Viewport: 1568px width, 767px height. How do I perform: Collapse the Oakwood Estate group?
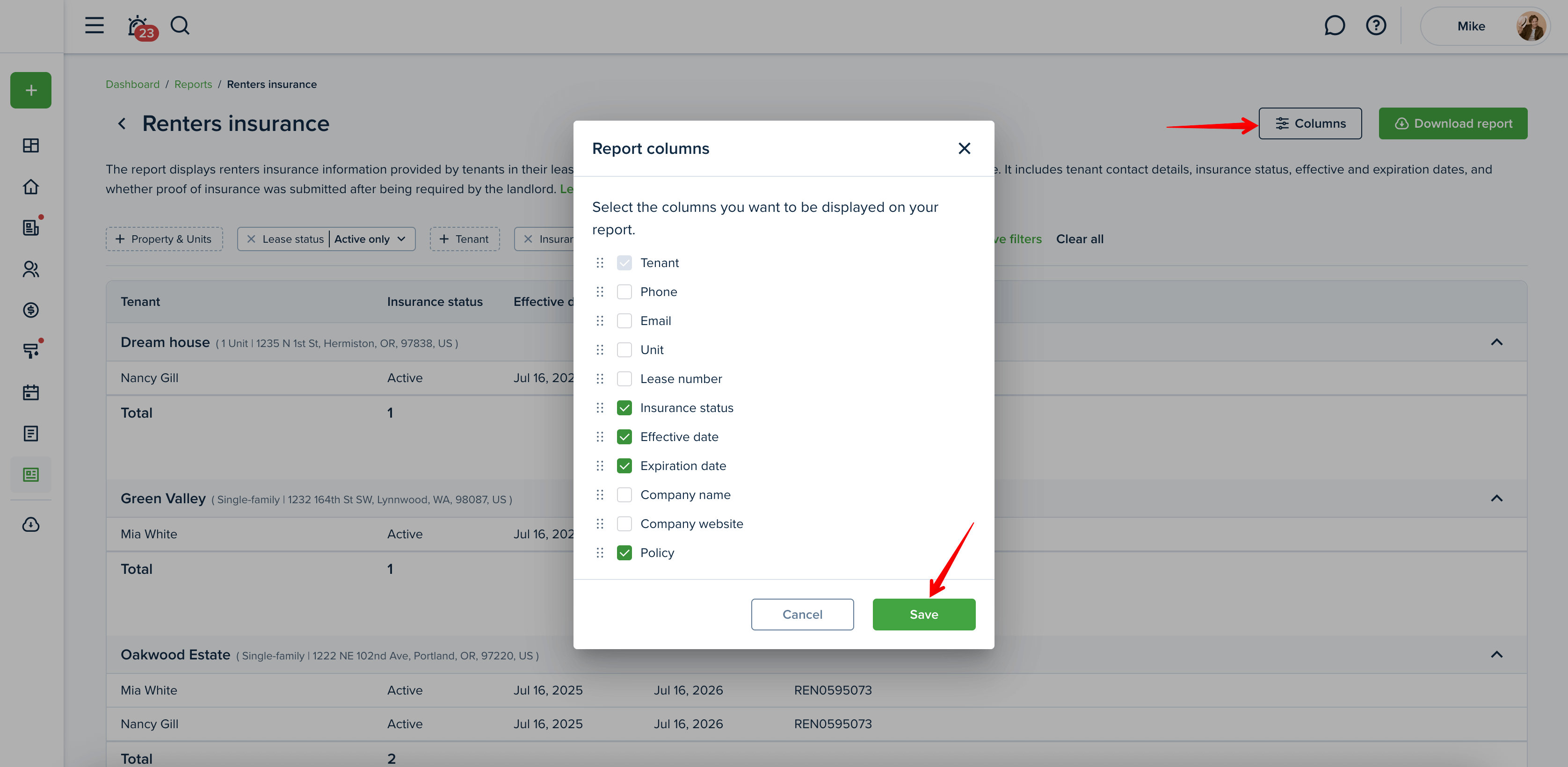pyautogui.click(x=1496, y=655)
